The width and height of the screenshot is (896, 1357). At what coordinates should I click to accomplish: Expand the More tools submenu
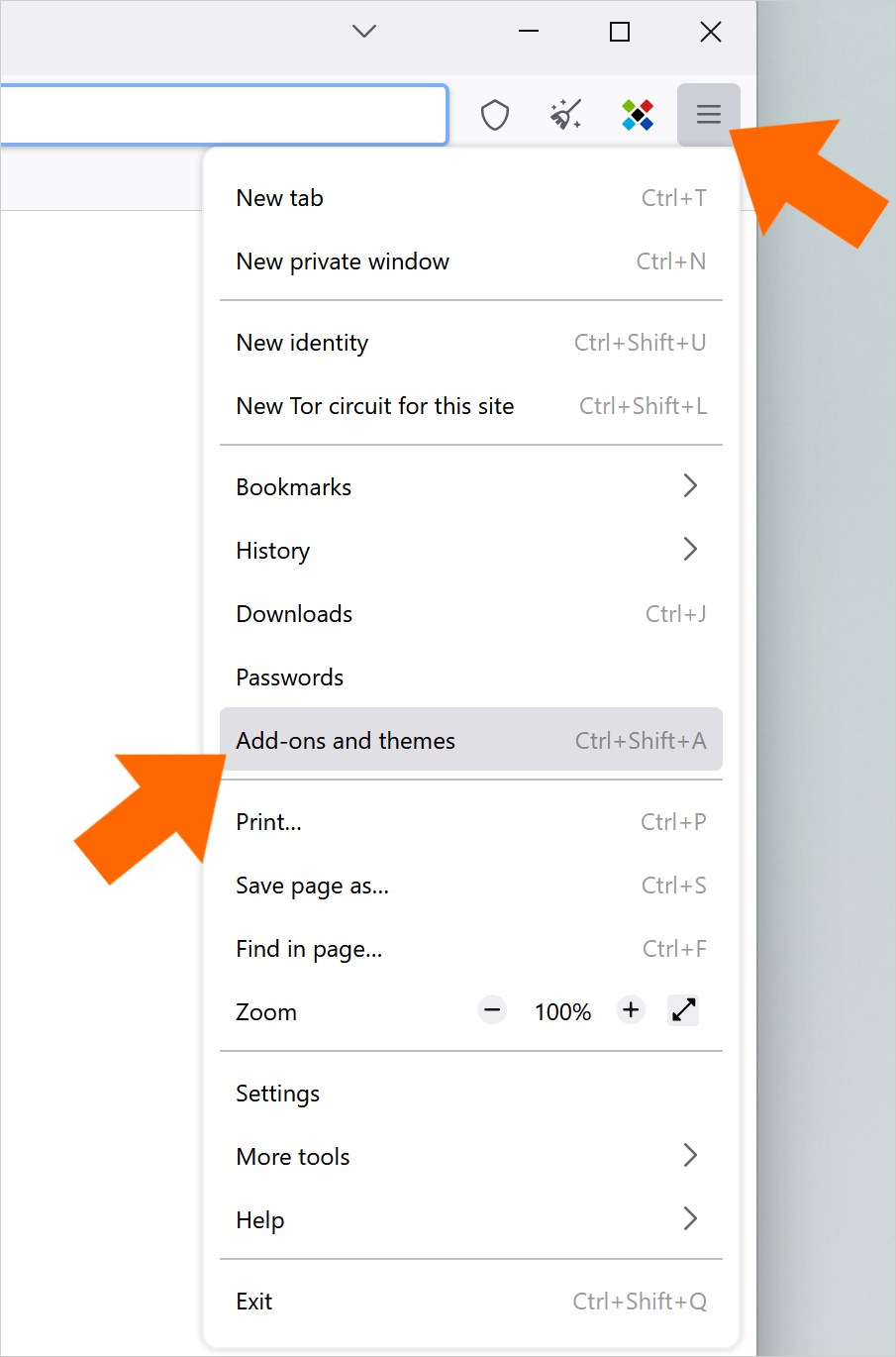coord(471,1156)
